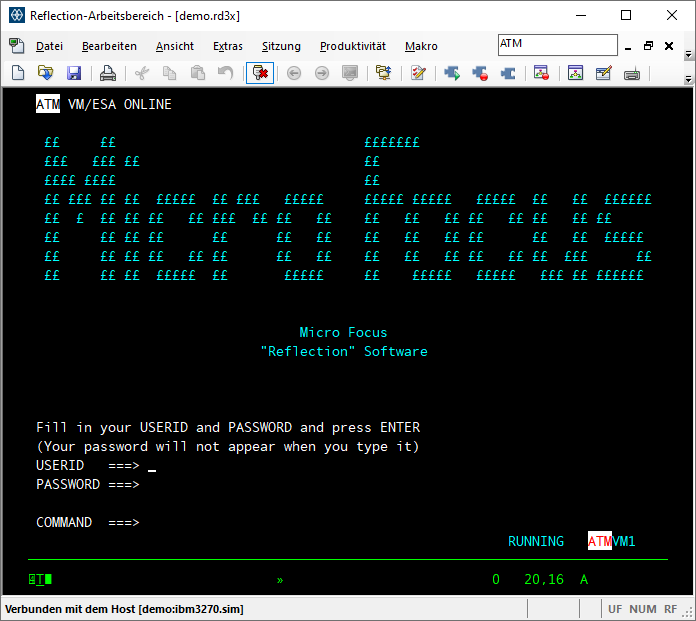Click the search box containing ATM
The width and height of the screenshot is (696, 621).
click(558, 45)
